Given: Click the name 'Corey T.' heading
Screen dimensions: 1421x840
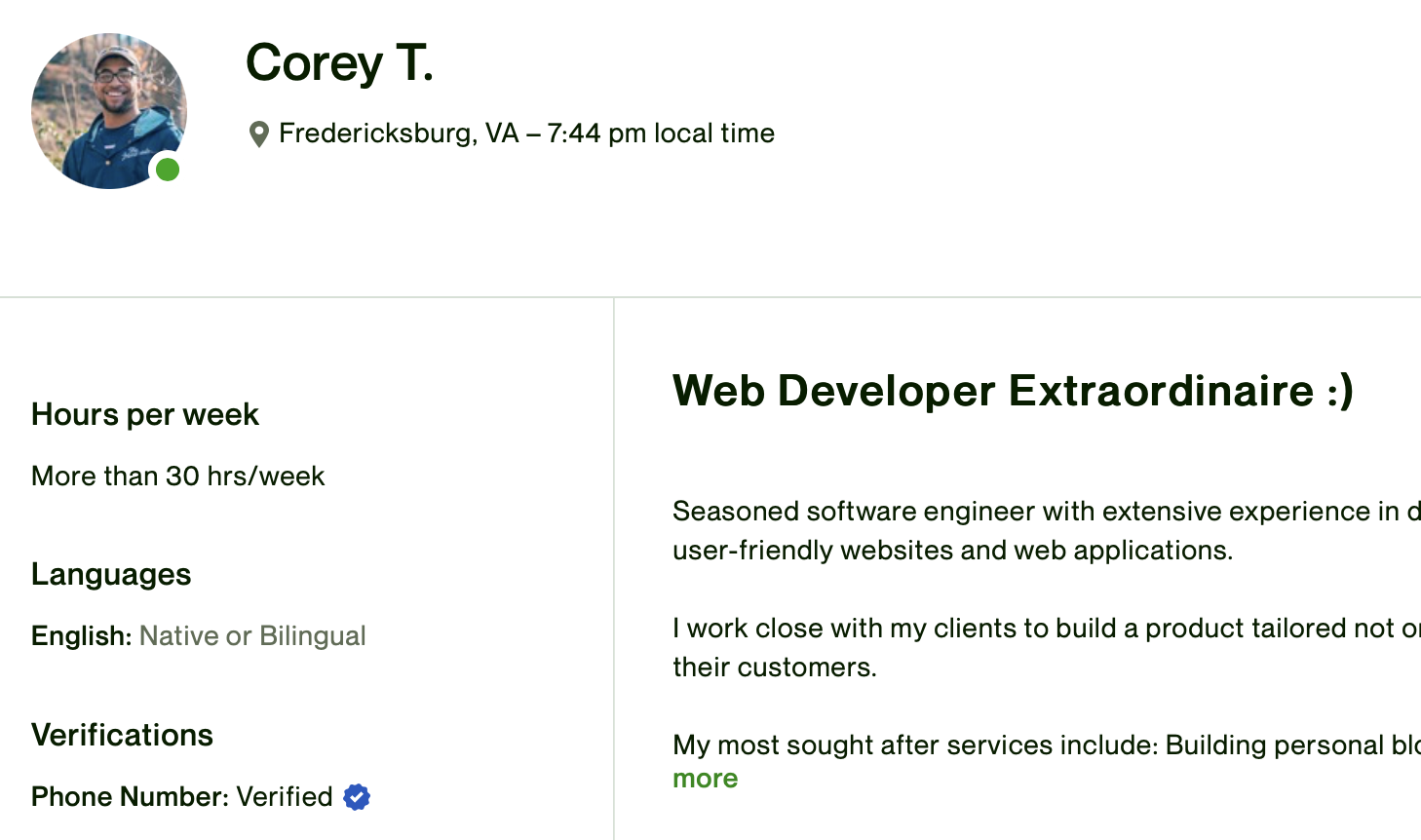Looking at the screenshot, I should pos(339,63).
